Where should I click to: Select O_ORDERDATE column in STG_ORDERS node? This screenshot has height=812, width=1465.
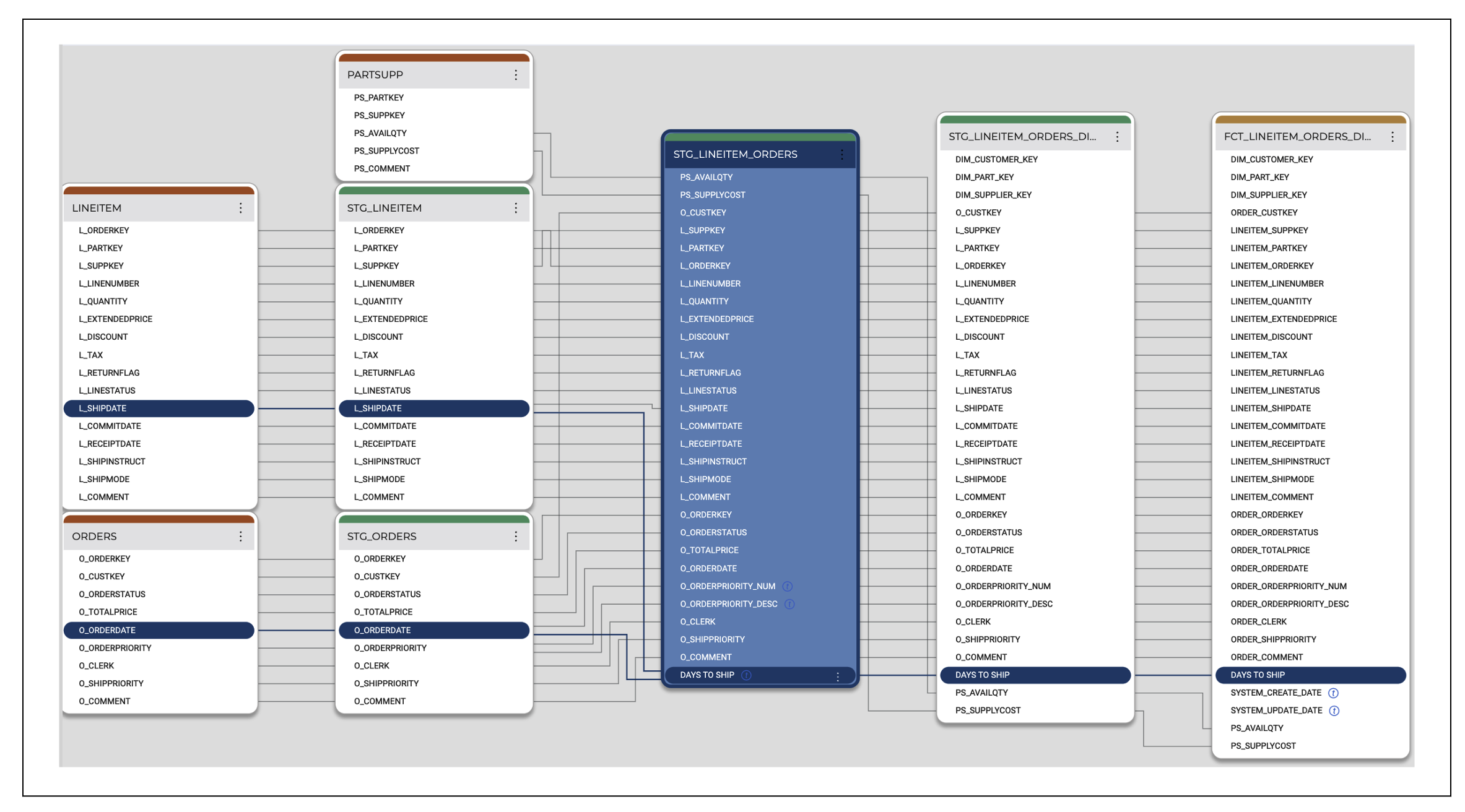coord(434,631)
